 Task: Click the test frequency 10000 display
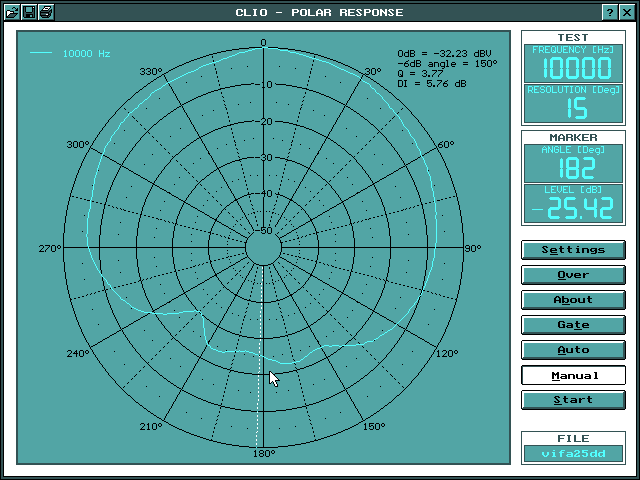[x=573, y=68]
